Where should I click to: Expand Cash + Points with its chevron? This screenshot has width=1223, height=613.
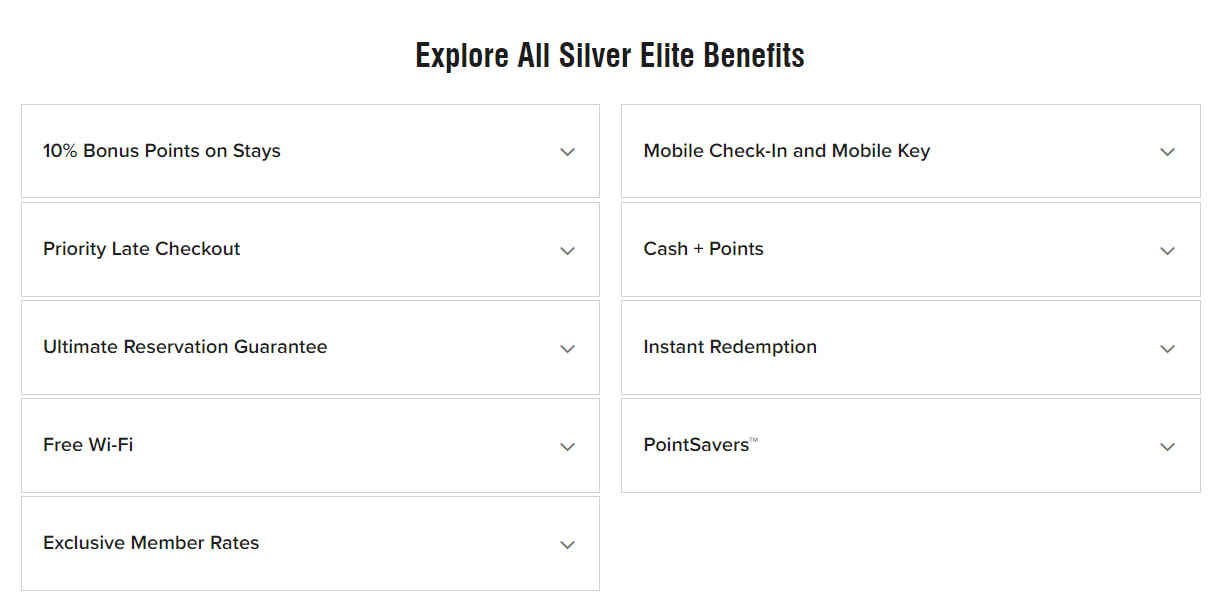pos(1167,250)
